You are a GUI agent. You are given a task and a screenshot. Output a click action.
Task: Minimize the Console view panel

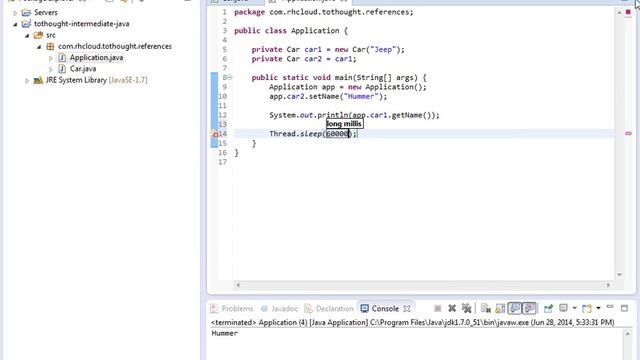tap(610, 307)
